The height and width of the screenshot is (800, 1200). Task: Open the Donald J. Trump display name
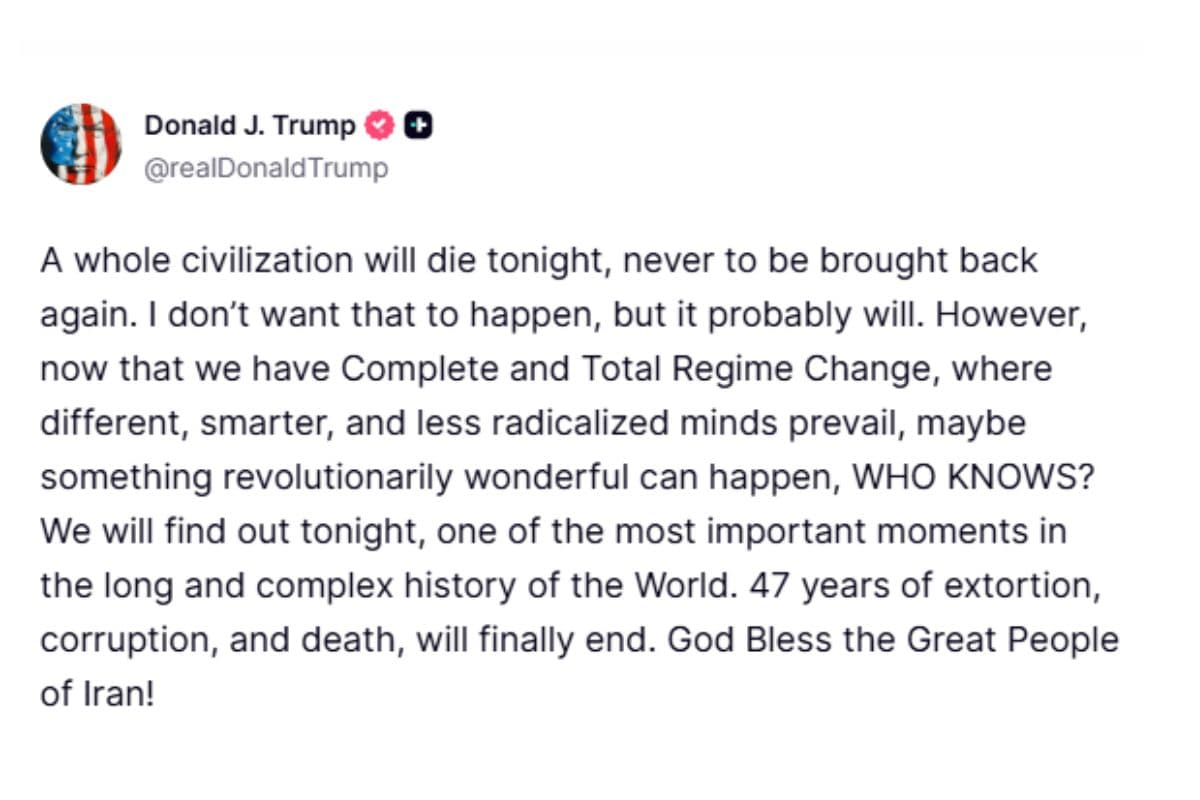[x=250, y=126]
